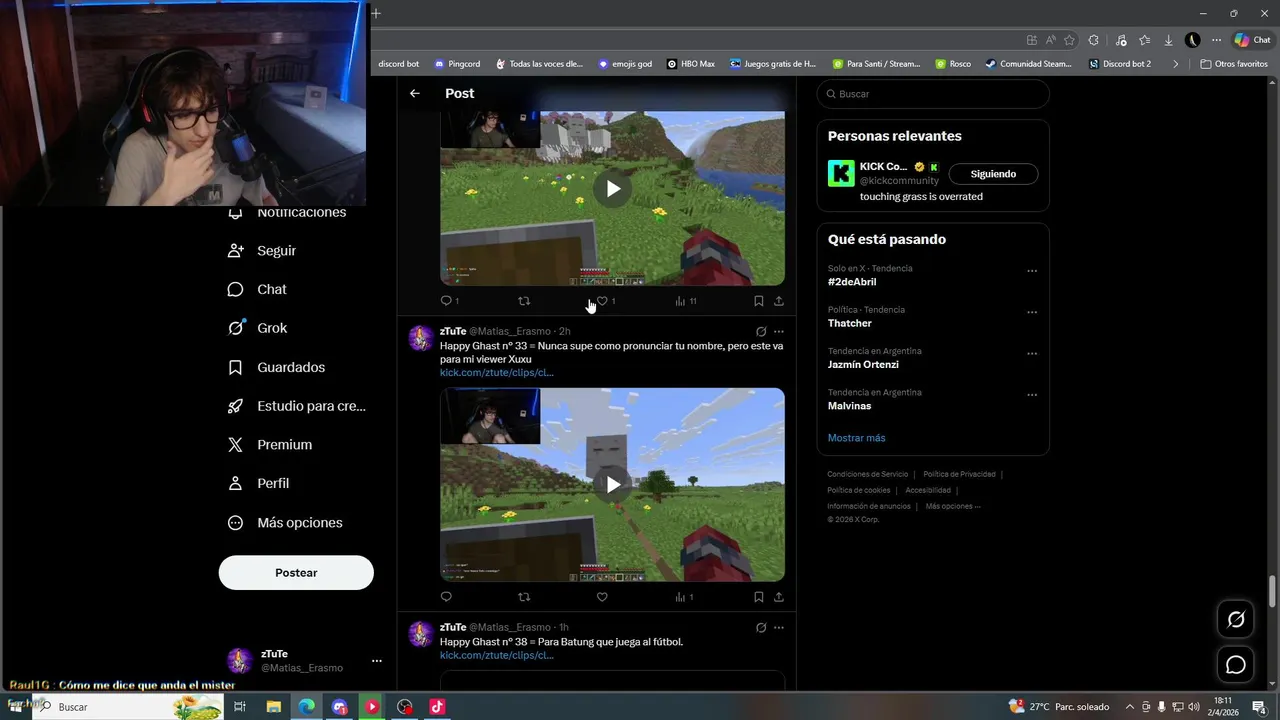Open Guardados bookmark menu item

pos(277,367)
